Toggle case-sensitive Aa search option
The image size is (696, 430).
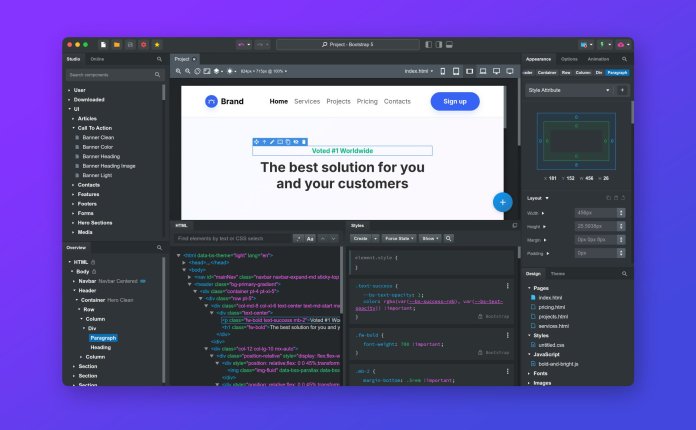click(x=310, y=238)
